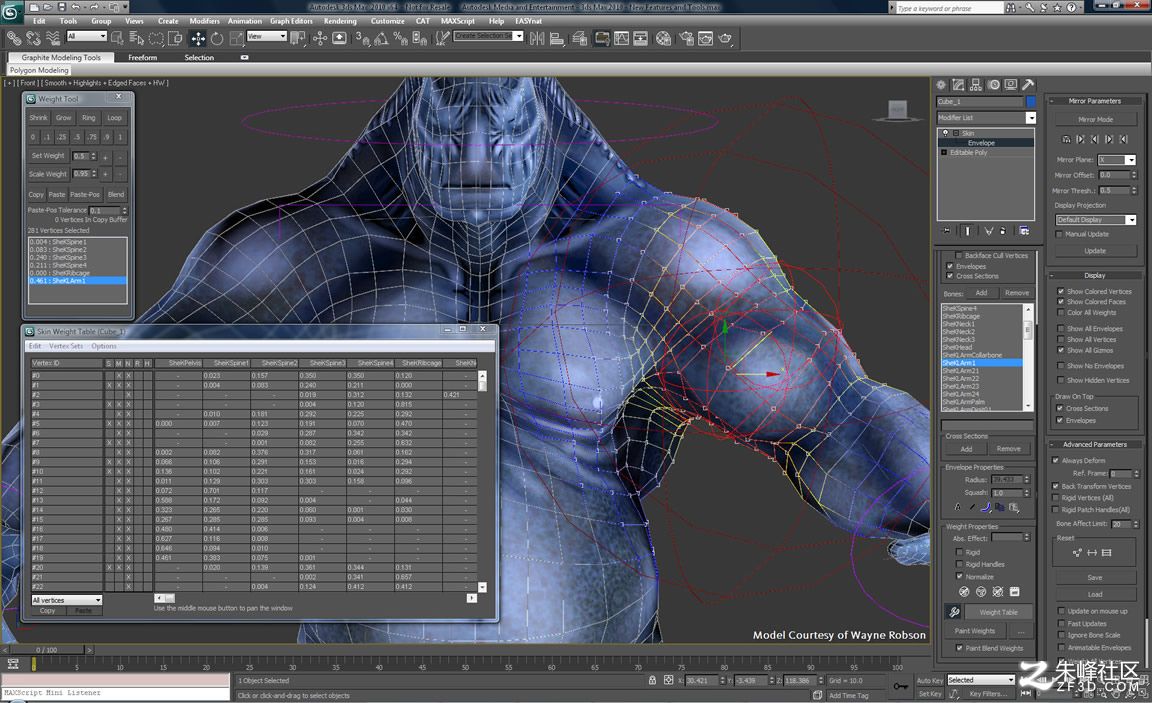Click the Save file icon in quick access toolbar
This screenshot has height=703, width=1152.
pos(62,7)
